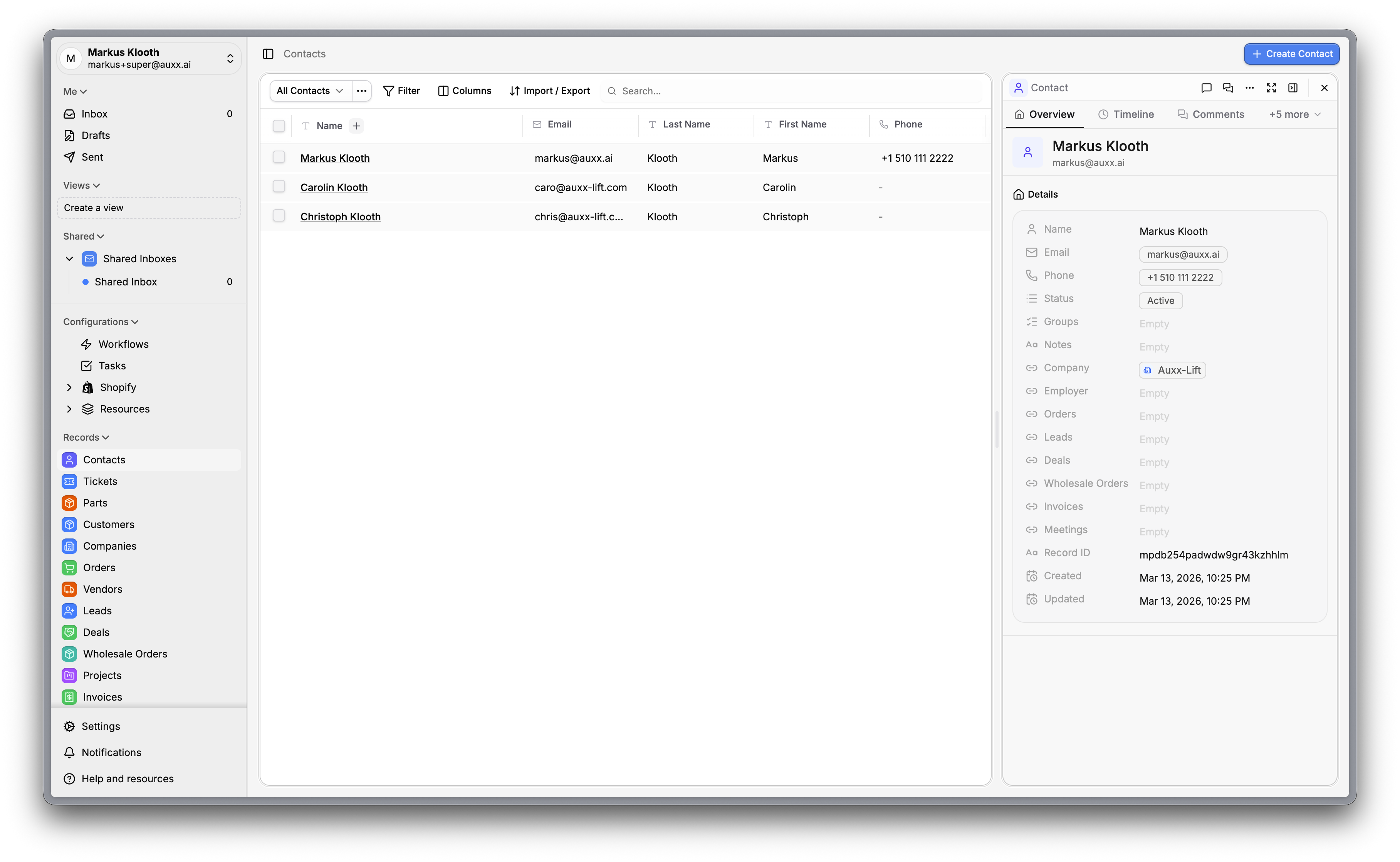Image resolution: width=1400 pixels, height=862 pixels.
Task: Switch to the Overview tab
Action: tap(1044, 114)
